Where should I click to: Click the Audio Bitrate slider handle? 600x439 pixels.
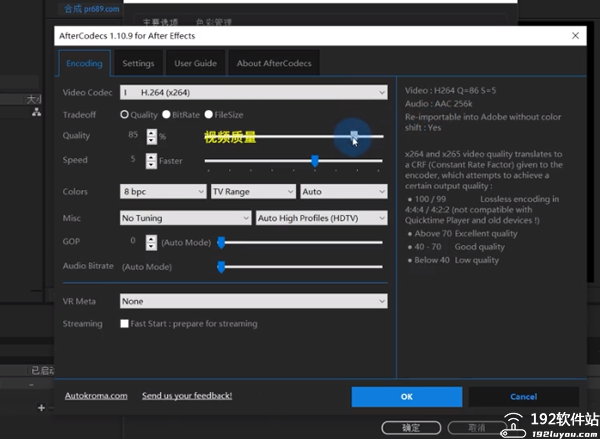pos(221,267)
